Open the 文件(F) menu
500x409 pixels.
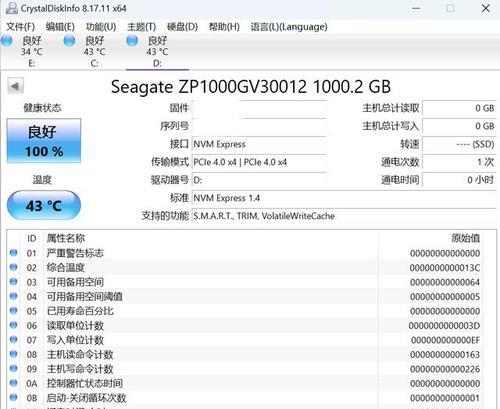click(20, 27)
